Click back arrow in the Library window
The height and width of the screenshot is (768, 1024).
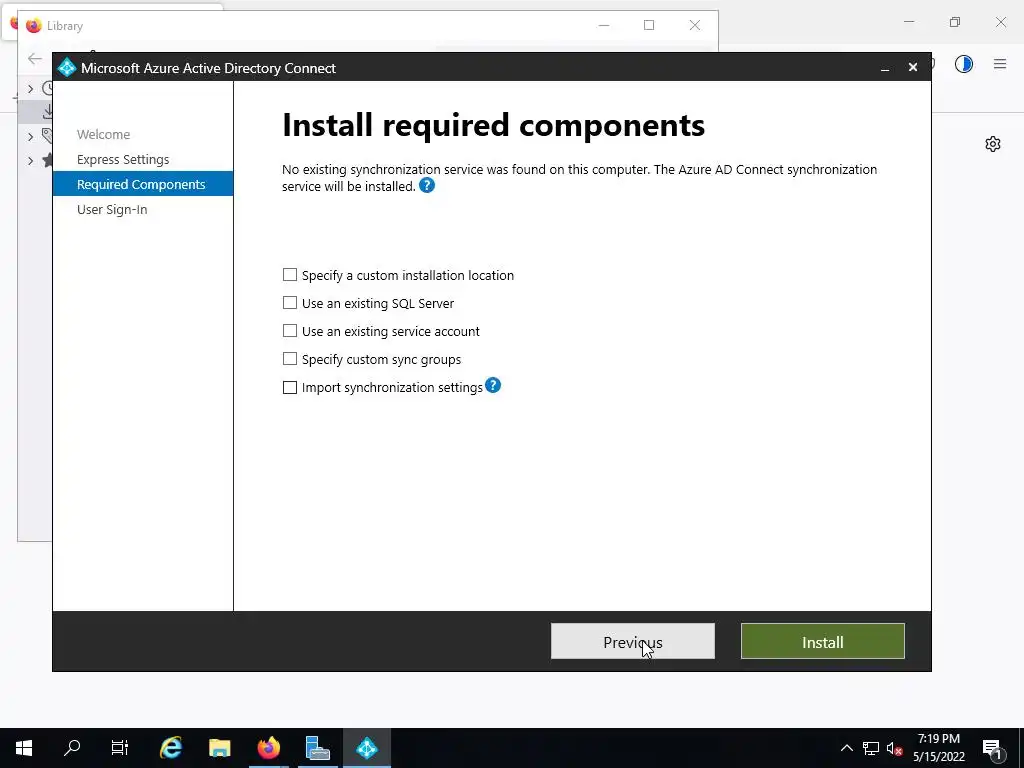[35, 58]
